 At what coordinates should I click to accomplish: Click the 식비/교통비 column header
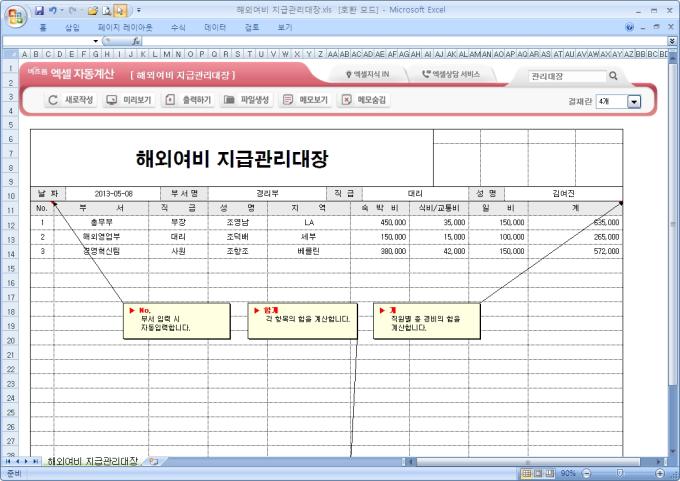[x=439, y=208]
